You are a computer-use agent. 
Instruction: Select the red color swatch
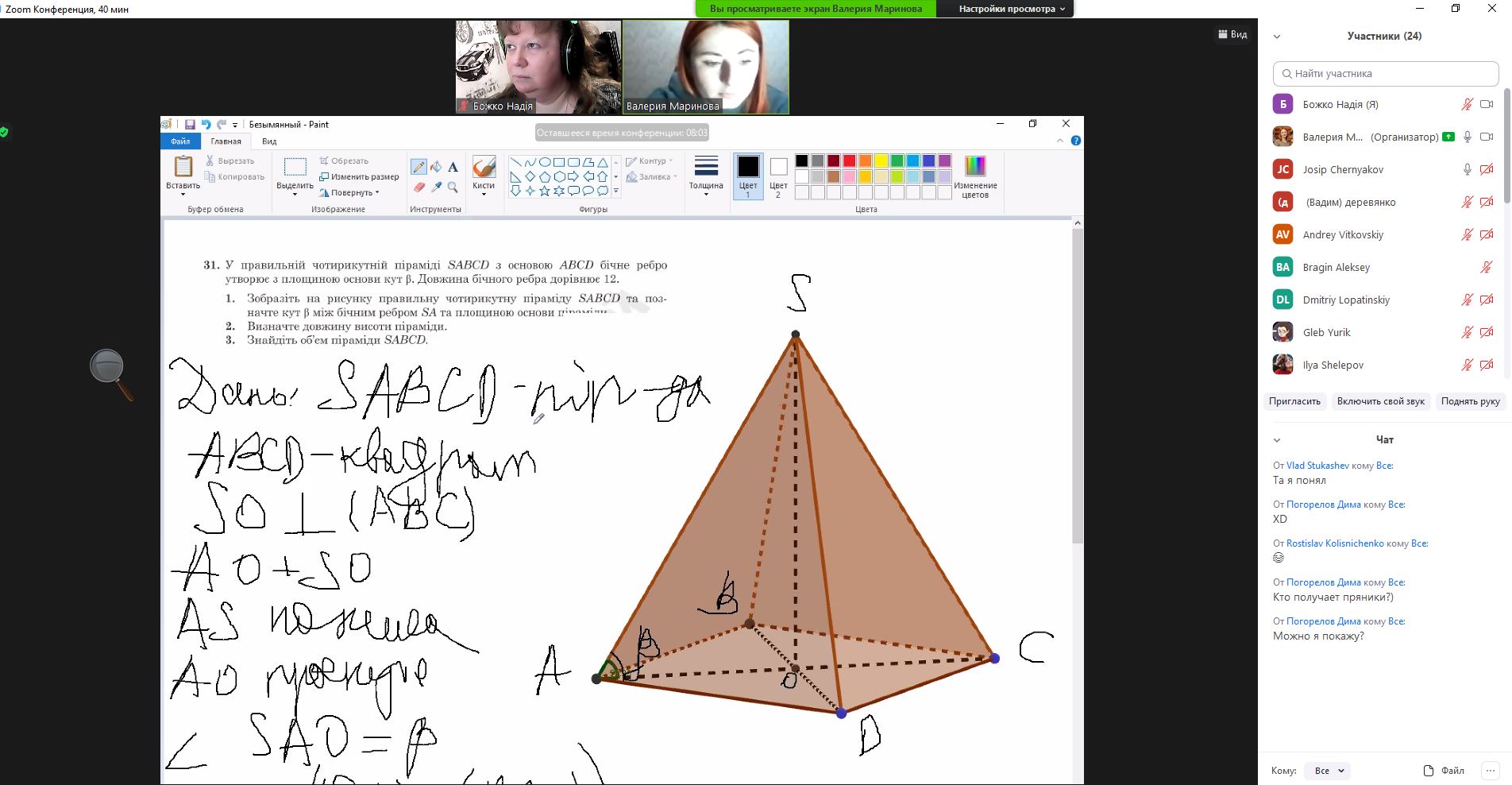pos(849,161)
